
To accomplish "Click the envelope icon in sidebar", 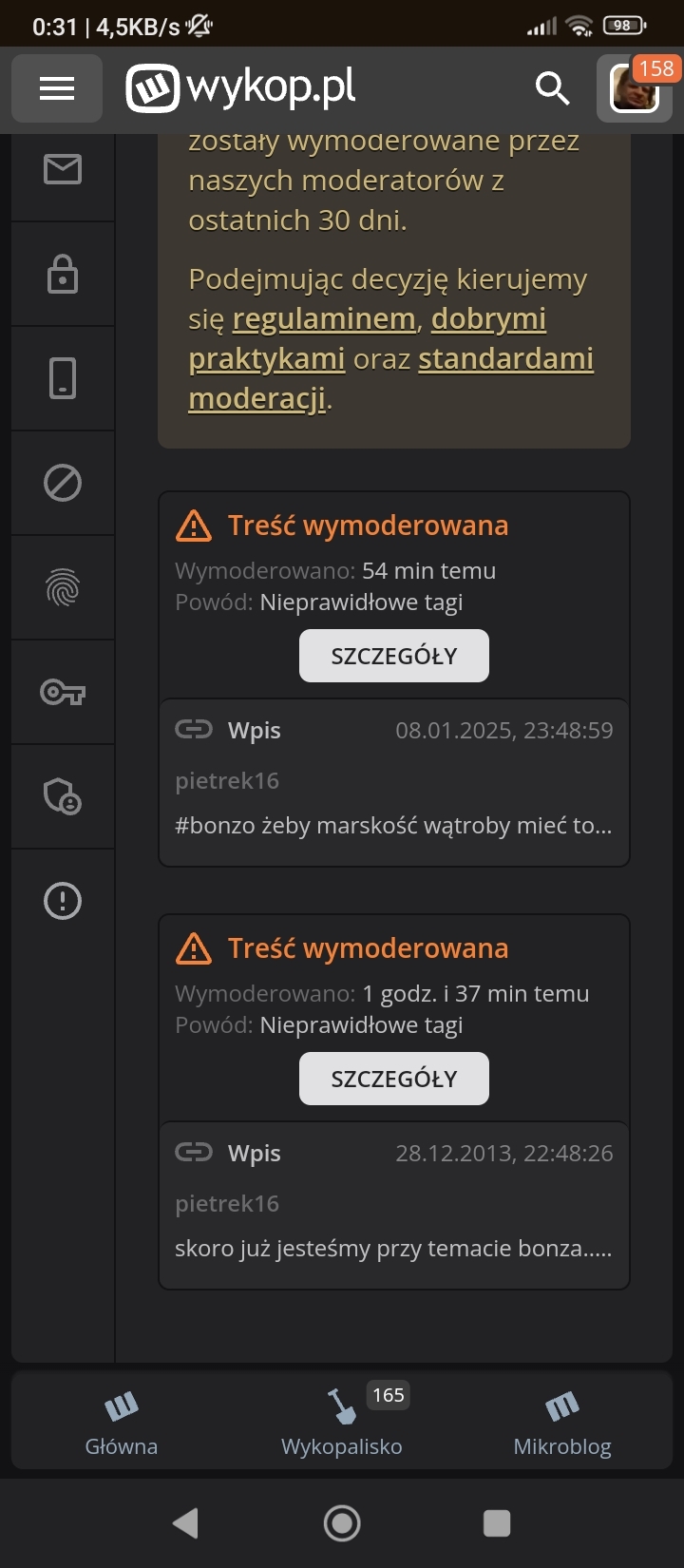I will (63, 170).
